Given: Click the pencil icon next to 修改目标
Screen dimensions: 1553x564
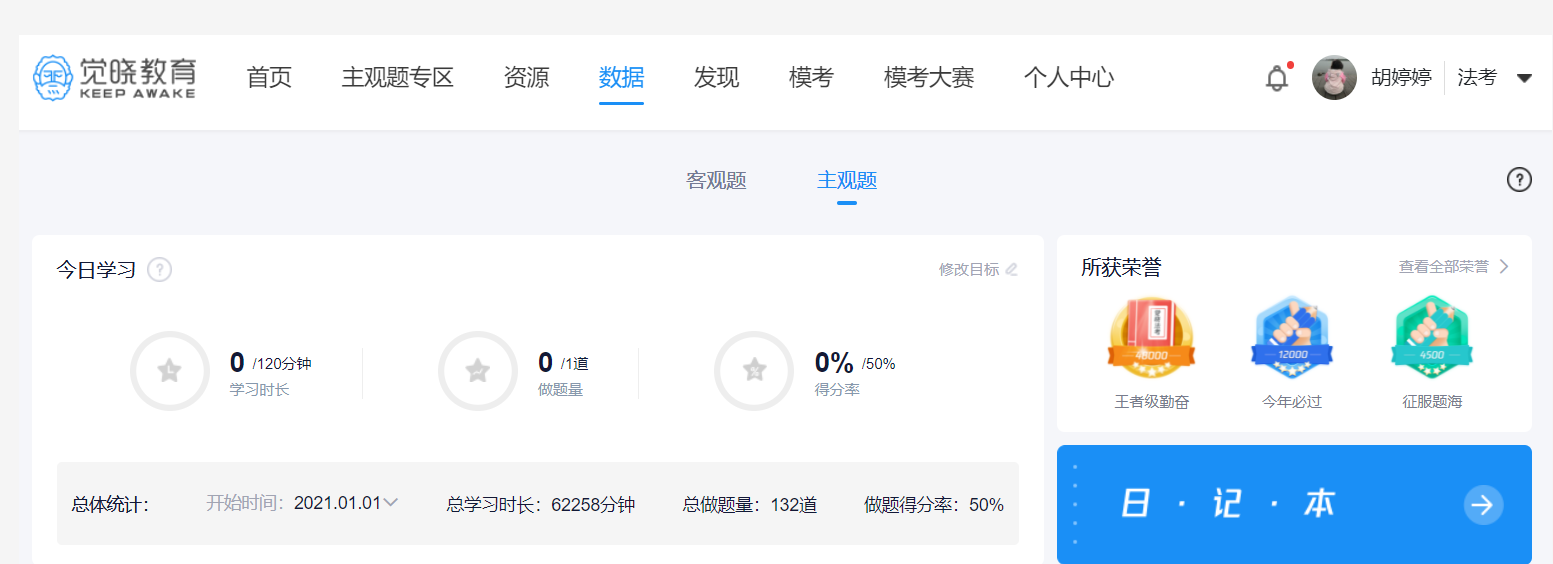Looking at the screenshot, I should point(1011,269).
